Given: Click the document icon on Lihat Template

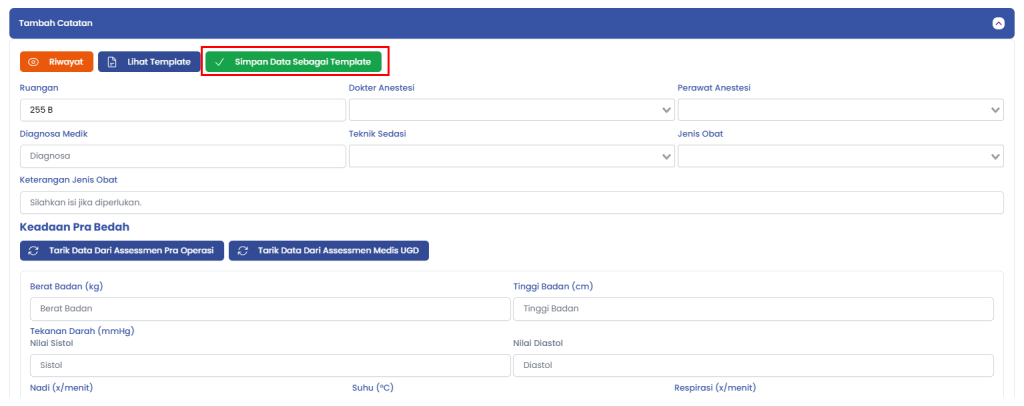Looking at the screenshot, I should [x=113, y=62].
